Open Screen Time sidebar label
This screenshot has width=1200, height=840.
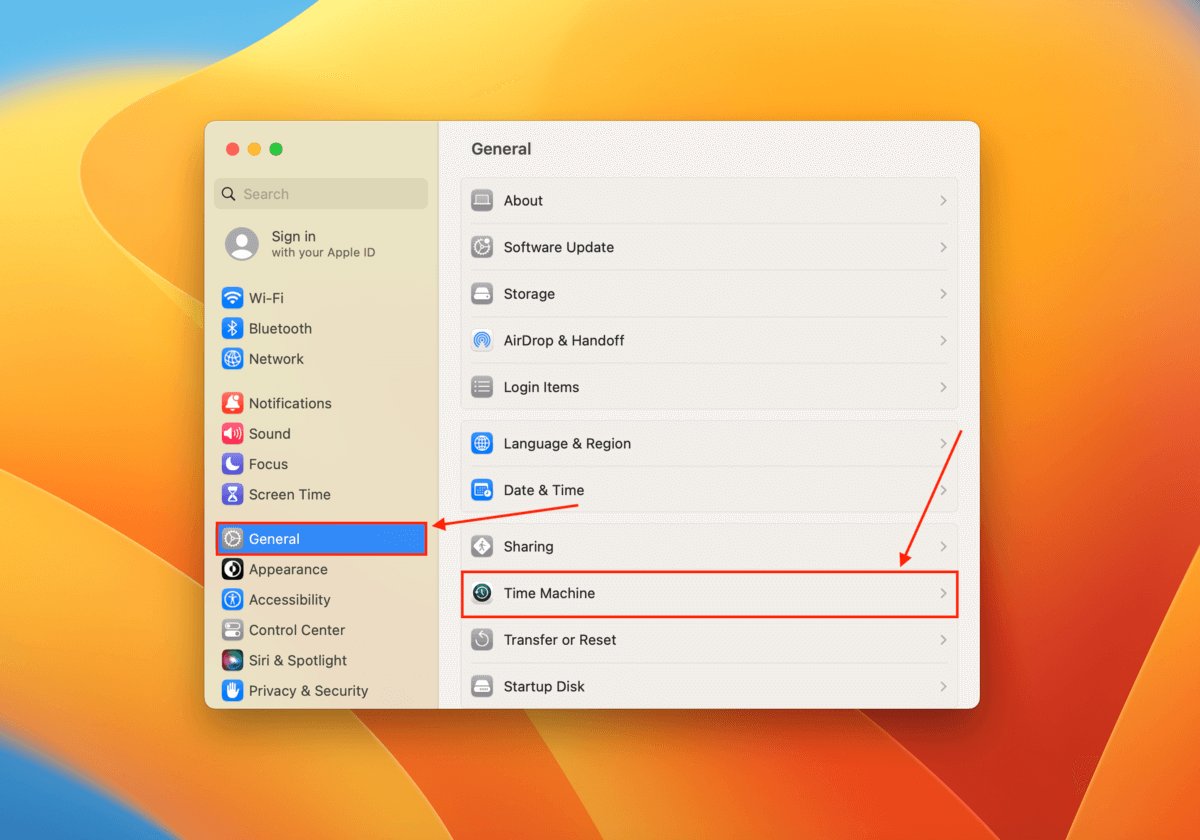(x=290, y=494)
